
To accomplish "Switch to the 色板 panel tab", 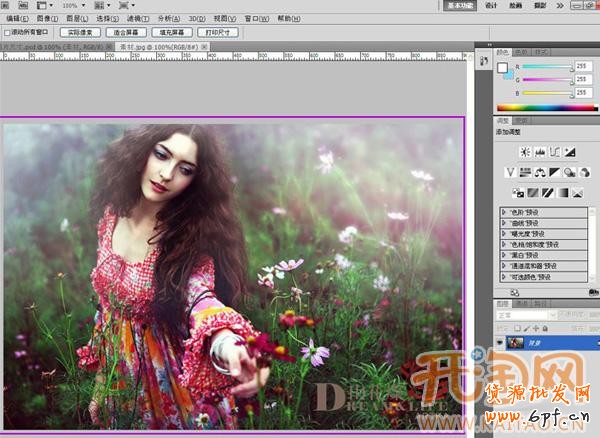I will pyautogui.click(x=522, y=51).
